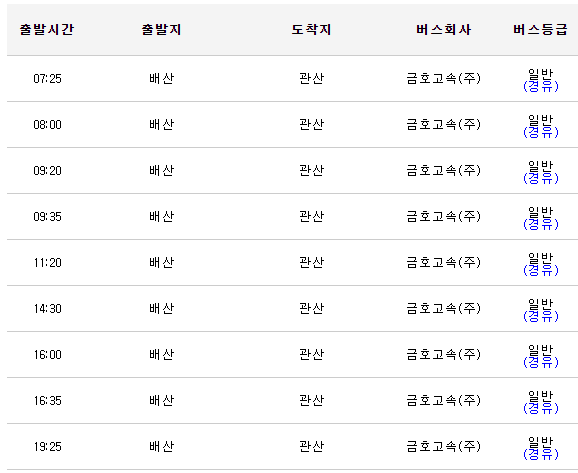Open the (경유) link for the 09:20 bus
The width and height of the screenshot is (578, 473).
point(541,178)
